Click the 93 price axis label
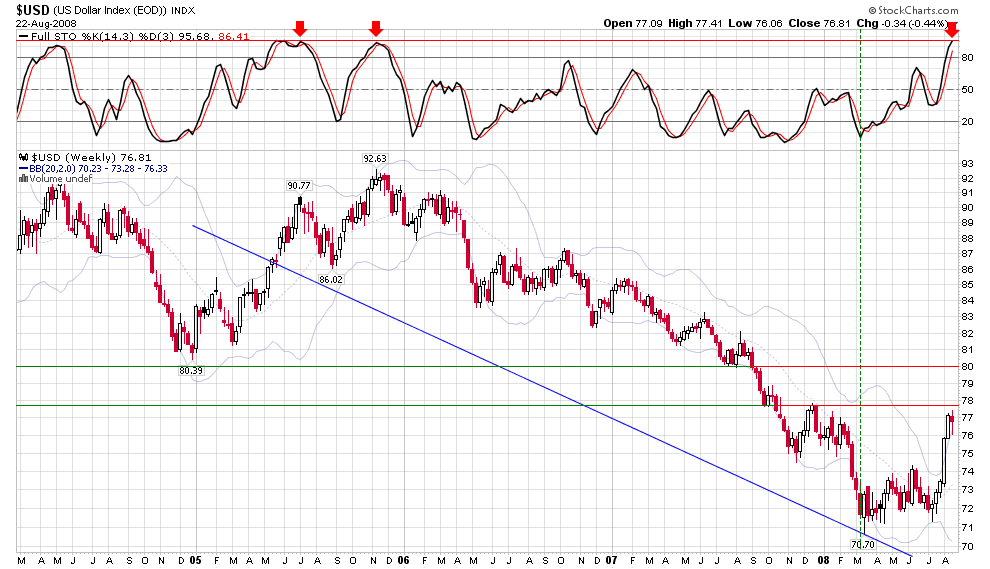Screen dimensions: 990x569 tap(967, 164)
